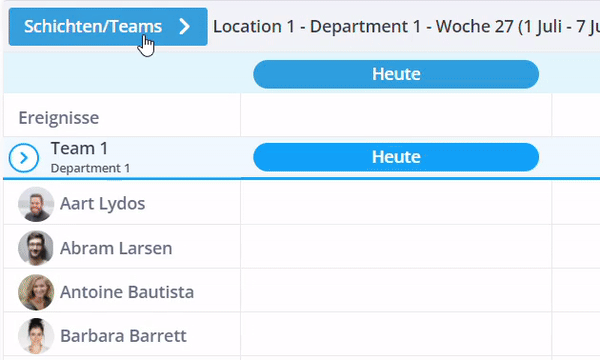Click Antoine Bautista's empty shift cell for today
600x360 pixels.
pyautogui.click(x=396, y=290)
